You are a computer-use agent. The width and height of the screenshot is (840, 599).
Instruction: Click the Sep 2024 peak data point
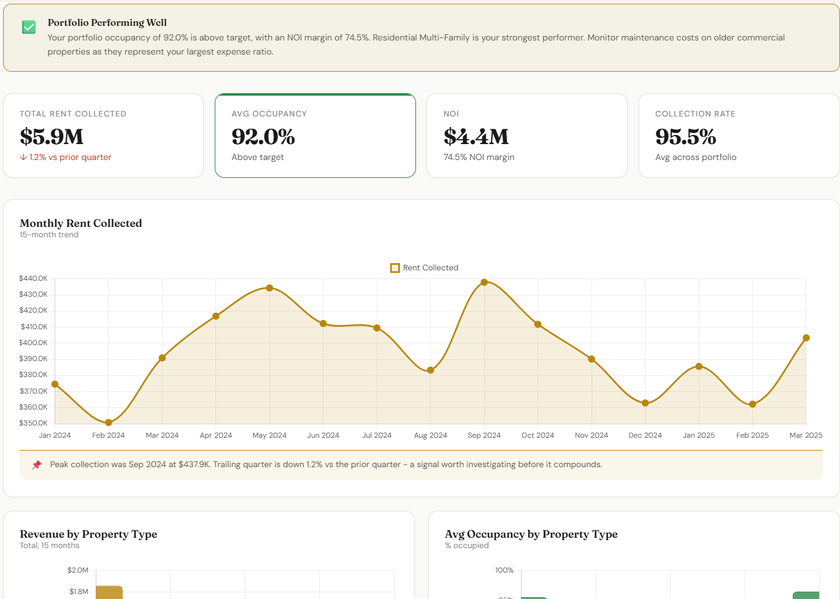(484, 282)
